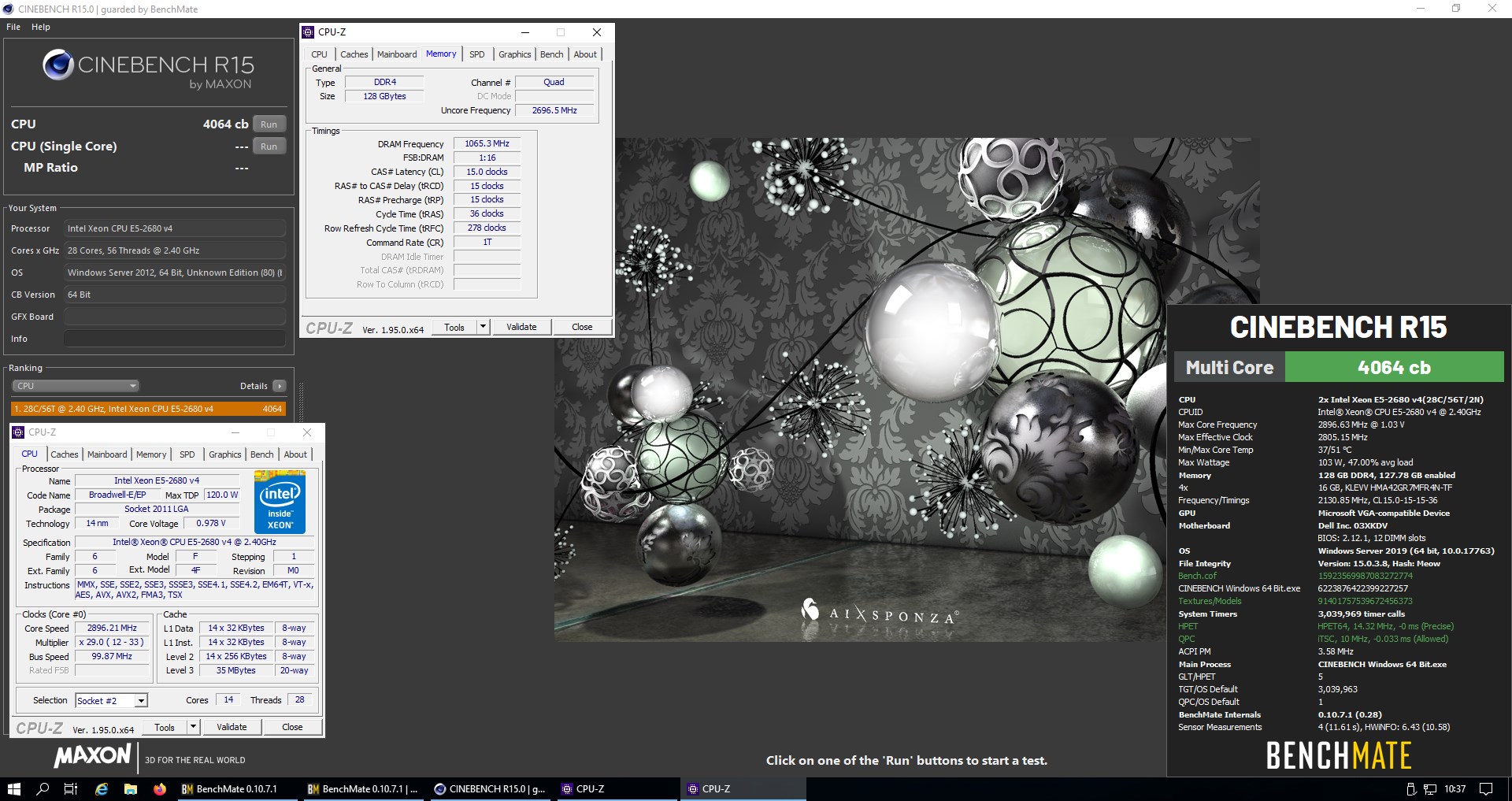Click Validate in Memory CPU-Z window
Screen dimensions: 1512x801
tap(521, 327)
